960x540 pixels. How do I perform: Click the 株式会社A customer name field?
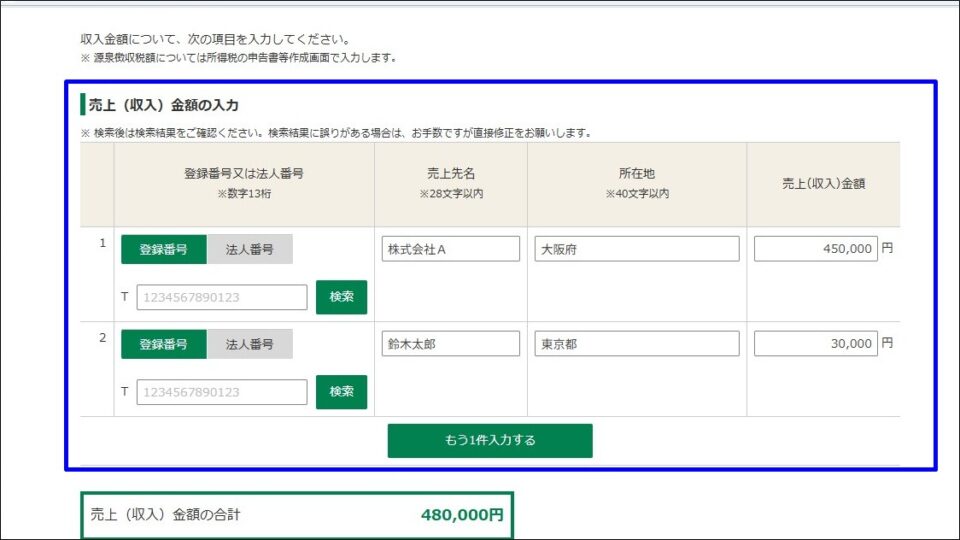click(451, 249)
